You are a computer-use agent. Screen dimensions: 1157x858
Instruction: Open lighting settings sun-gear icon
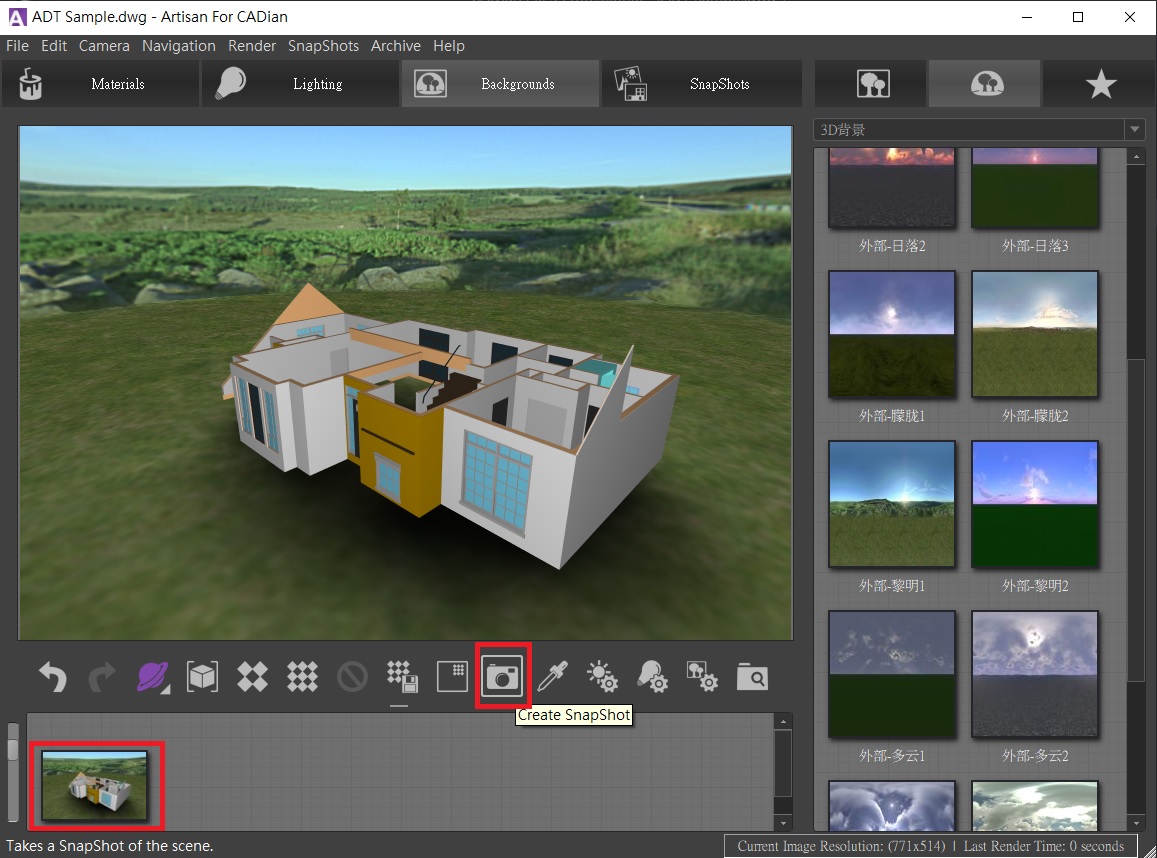[602, 677]
